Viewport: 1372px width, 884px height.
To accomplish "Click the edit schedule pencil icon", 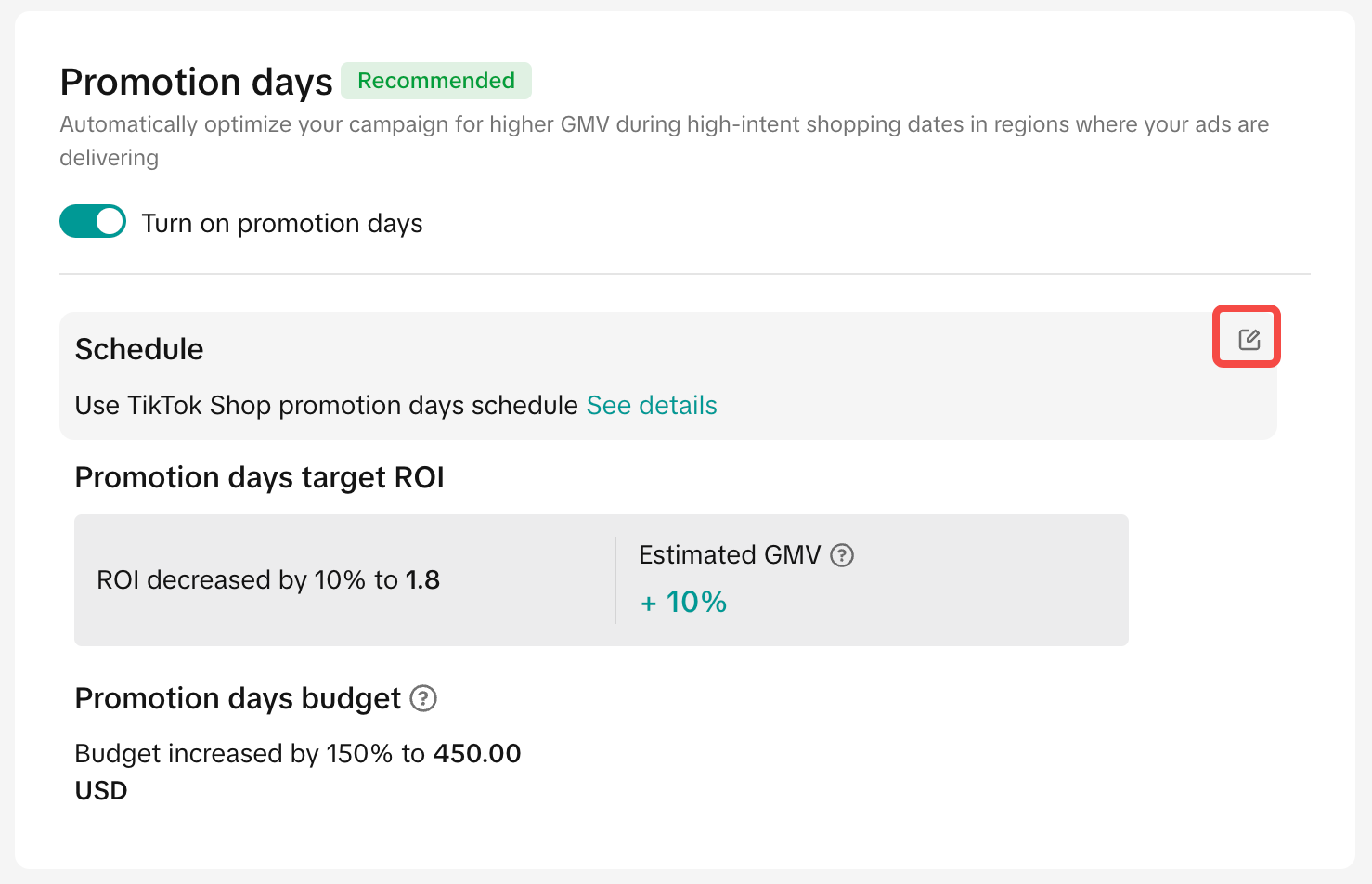I will click(x=1249, y=339).
